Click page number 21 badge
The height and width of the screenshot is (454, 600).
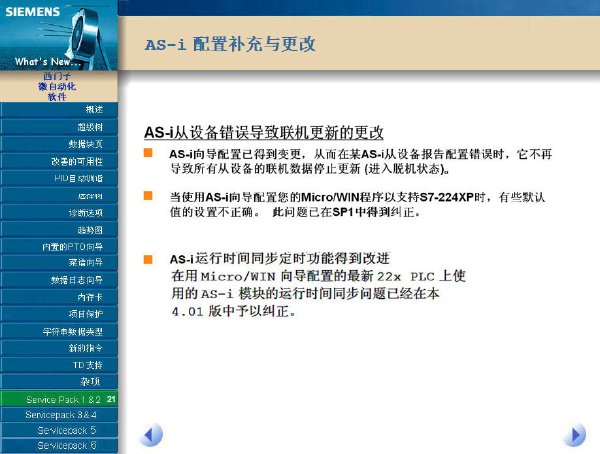(111, 399)
